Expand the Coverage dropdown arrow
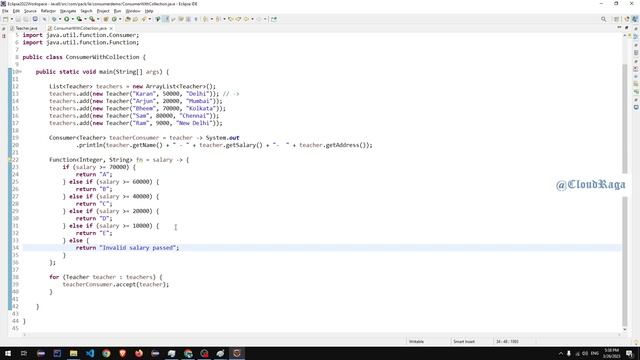640x360 pixels. 85,19
